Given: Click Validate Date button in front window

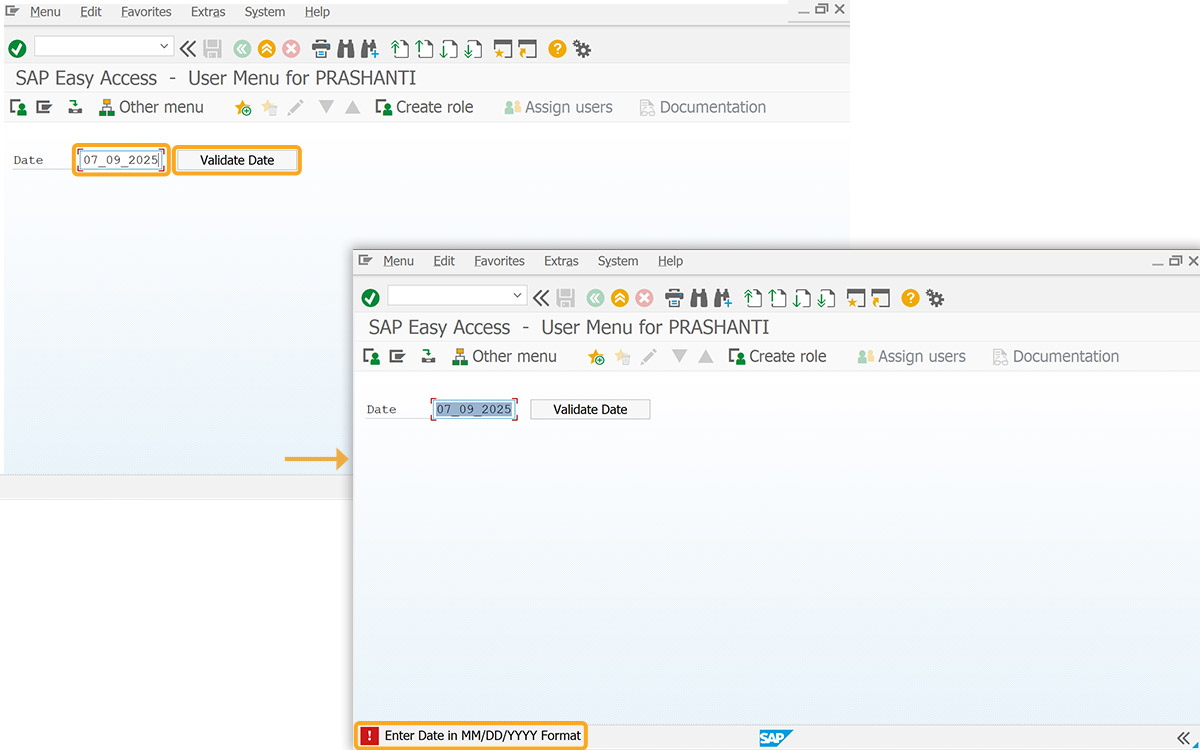Looking at the screenshot, I should [590, 409].
